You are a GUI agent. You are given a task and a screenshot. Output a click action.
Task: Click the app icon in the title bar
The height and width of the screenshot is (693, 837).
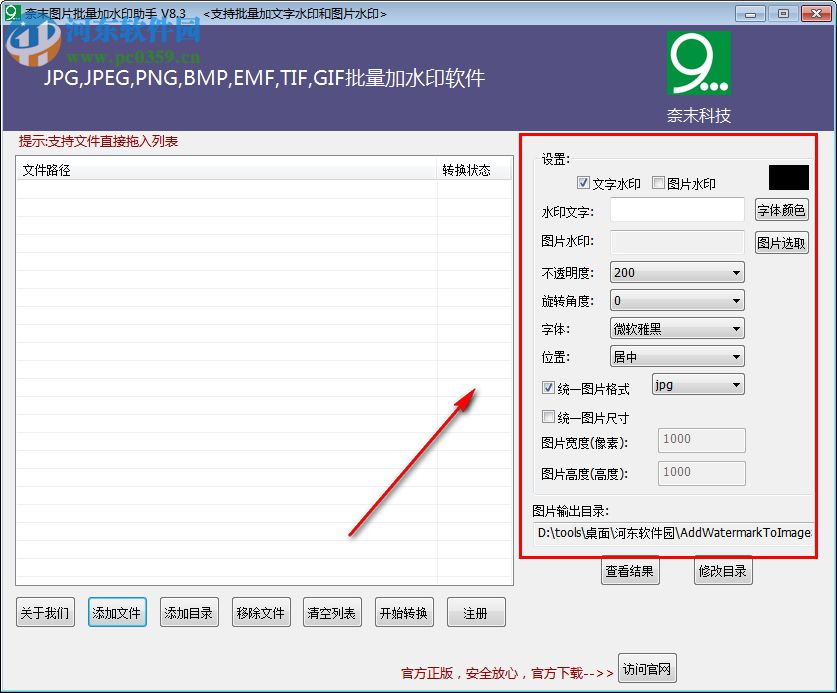[10, 13]
